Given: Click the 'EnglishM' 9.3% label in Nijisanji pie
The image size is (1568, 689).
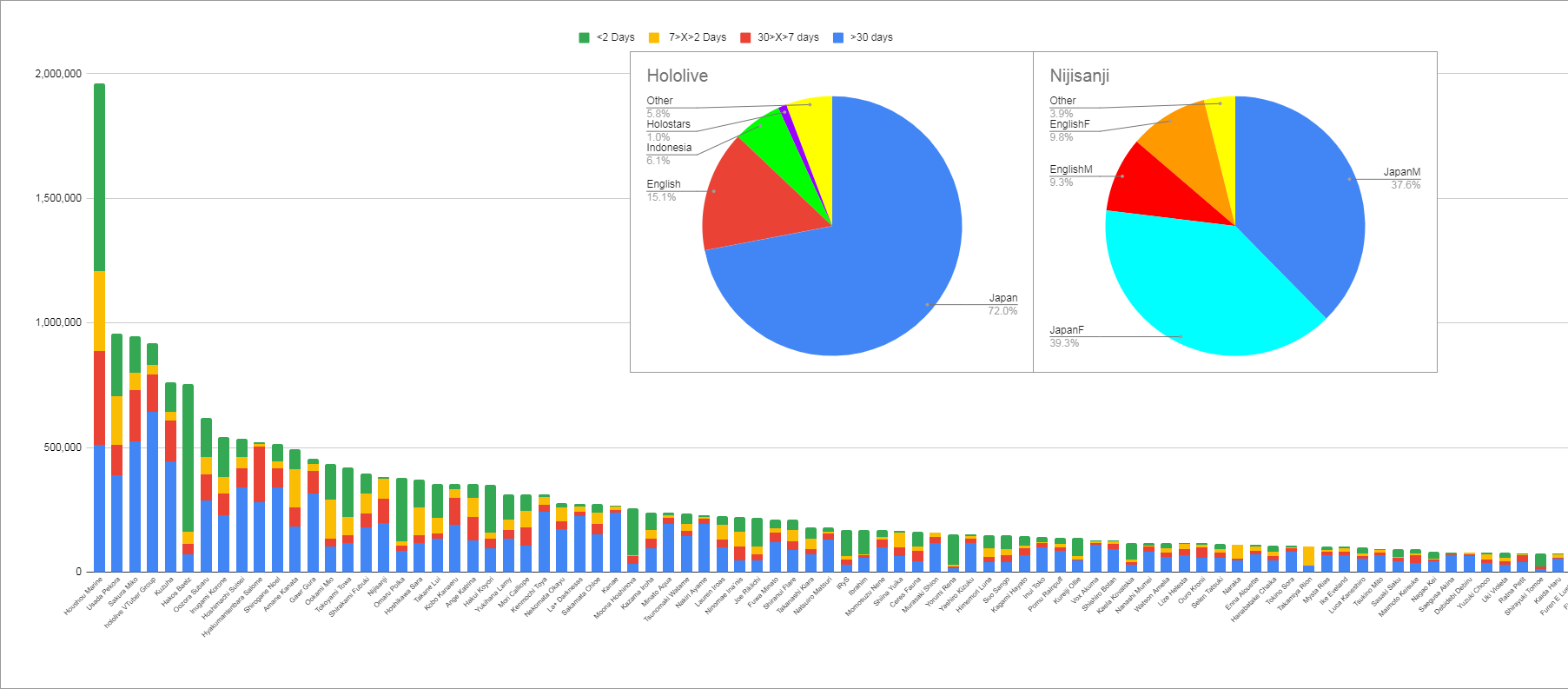Looking at the screenshot, I should (1071, 176).
